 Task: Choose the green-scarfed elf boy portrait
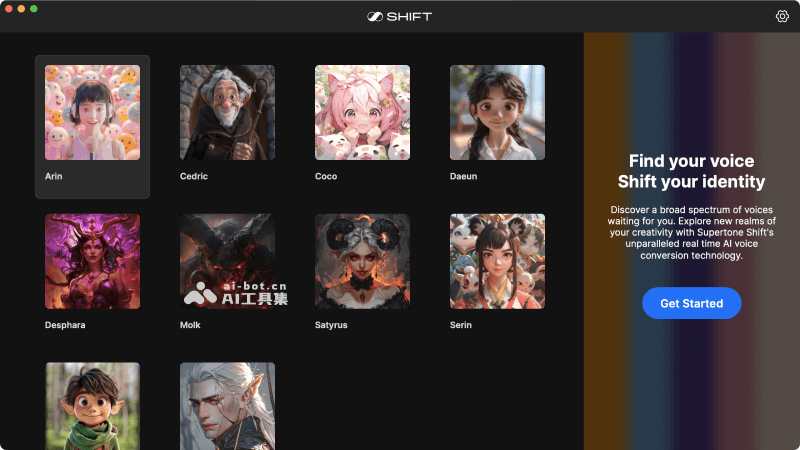[x=92, y=406]
